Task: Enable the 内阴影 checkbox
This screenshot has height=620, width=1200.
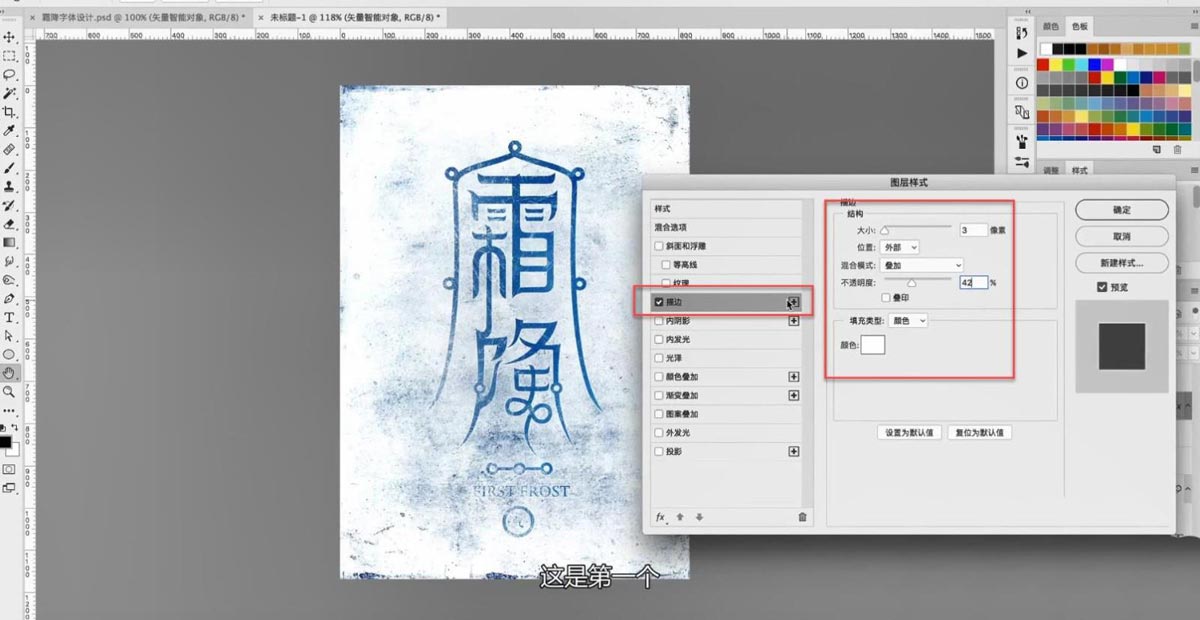Action: 658,321
